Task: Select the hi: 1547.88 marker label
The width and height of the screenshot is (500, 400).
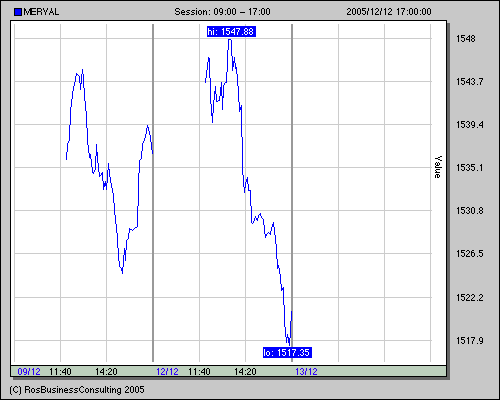Action: 231,32
